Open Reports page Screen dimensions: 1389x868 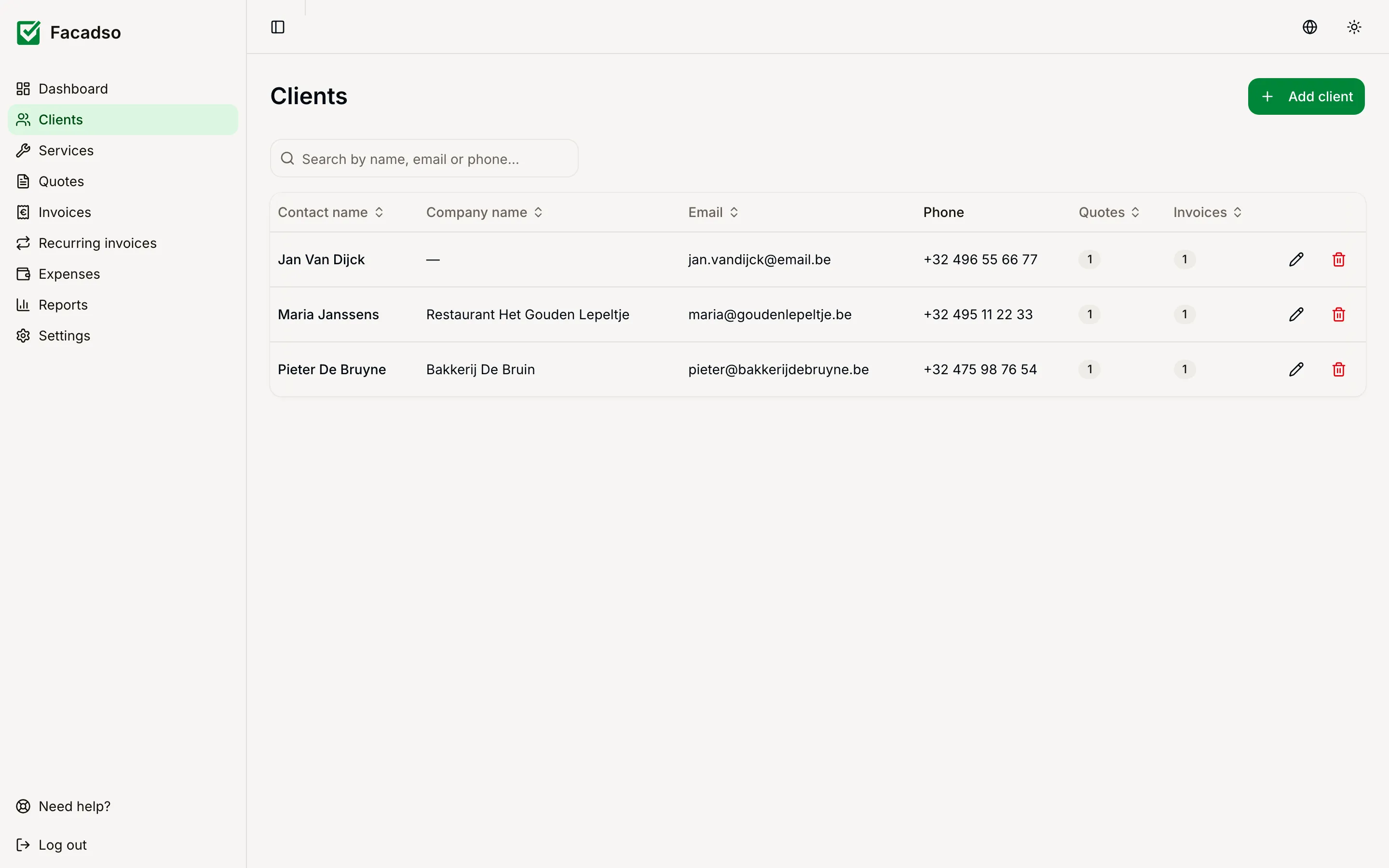(123, 305)
